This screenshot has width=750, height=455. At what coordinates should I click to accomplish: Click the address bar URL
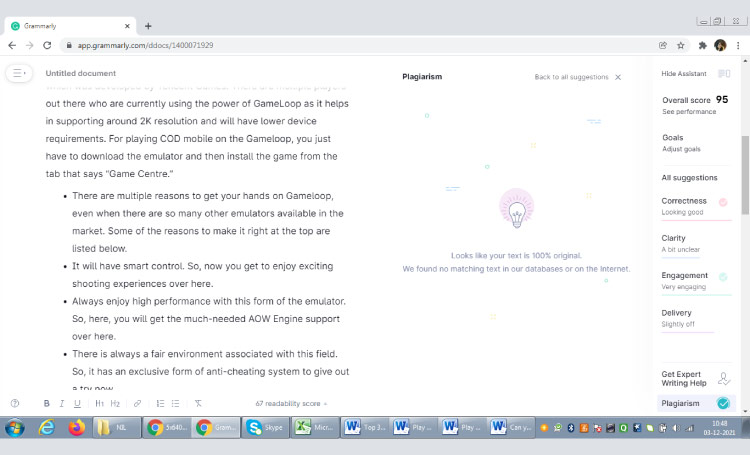(x=145, y=45)
